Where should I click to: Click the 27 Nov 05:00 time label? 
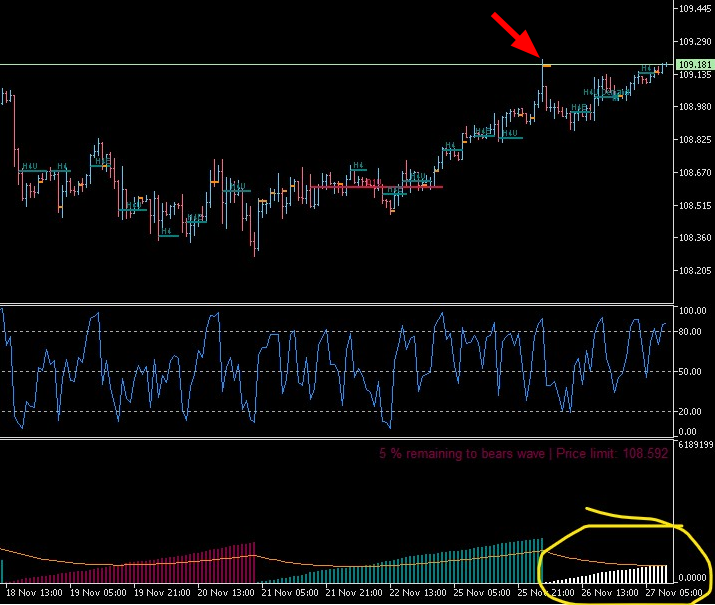click(x=674, y=593)
